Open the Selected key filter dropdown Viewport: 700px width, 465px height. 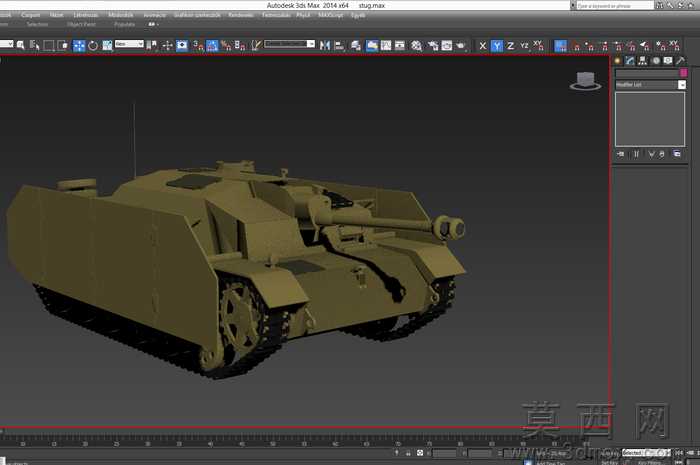tap(646, 453)
